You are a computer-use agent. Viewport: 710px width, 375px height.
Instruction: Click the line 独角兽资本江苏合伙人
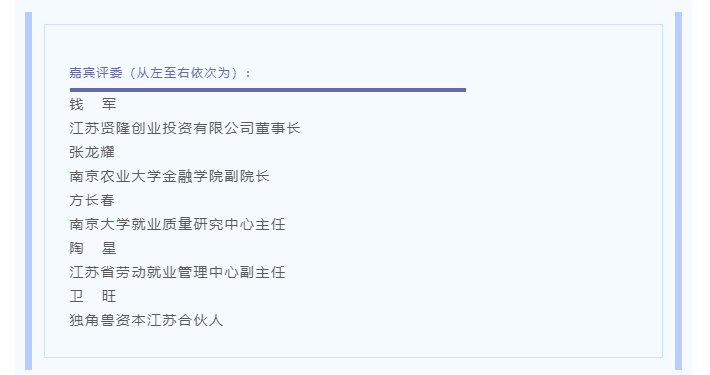pos(146,320)
